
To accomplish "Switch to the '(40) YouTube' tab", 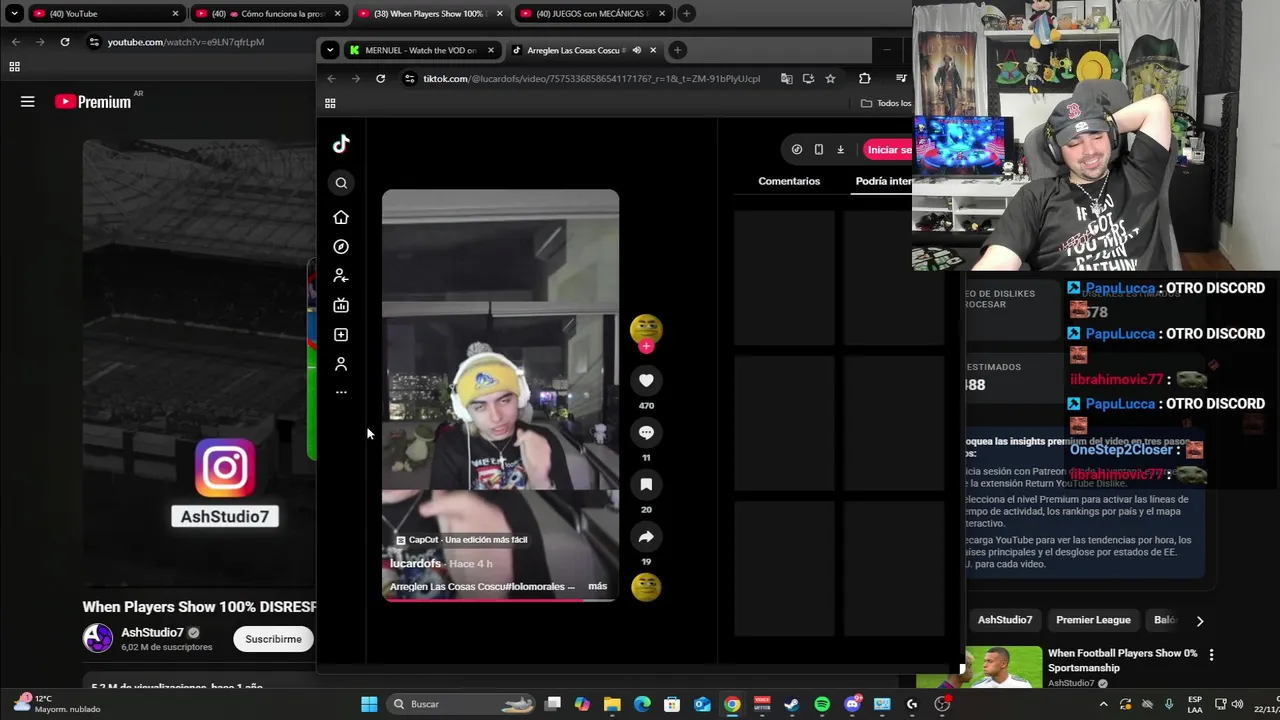I will 105,14.
